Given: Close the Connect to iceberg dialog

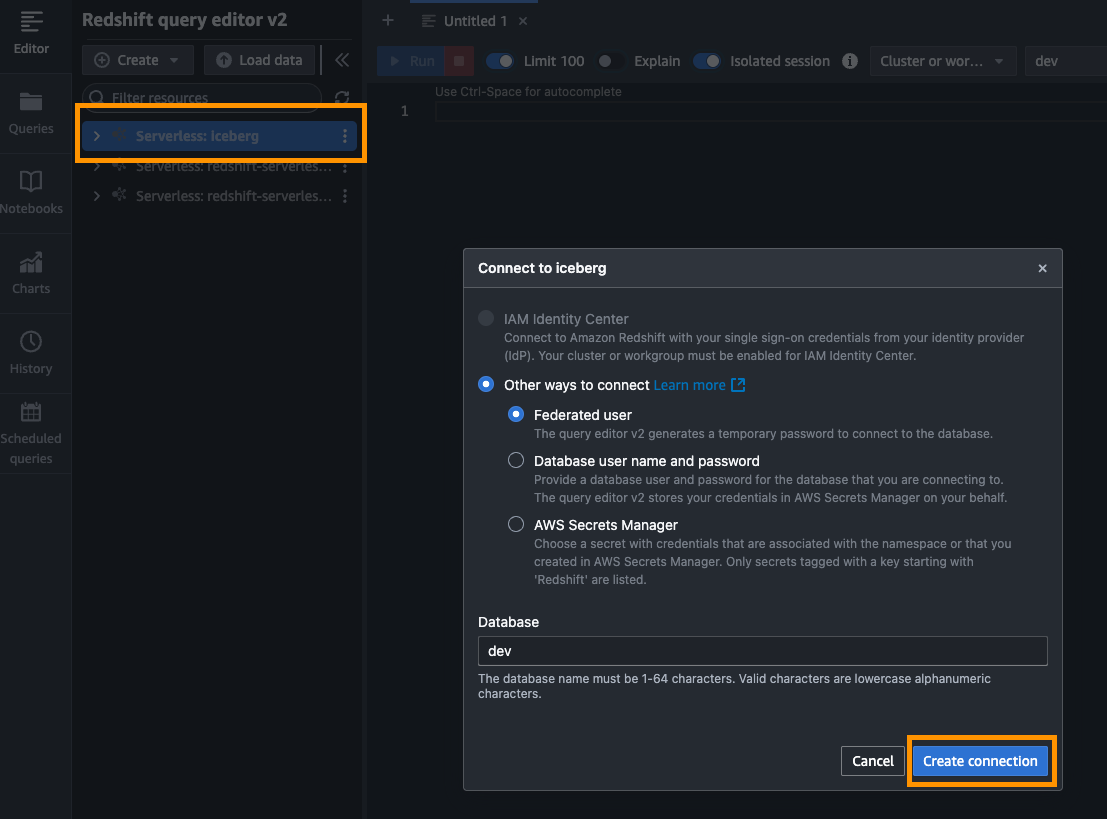Looking at the screenshot, I should [1042, 268].
